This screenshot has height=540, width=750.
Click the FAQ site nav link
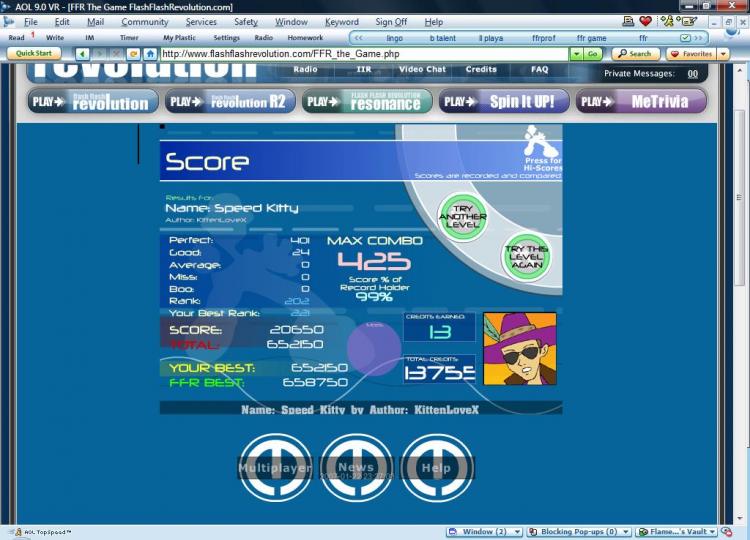click(540, 69)
